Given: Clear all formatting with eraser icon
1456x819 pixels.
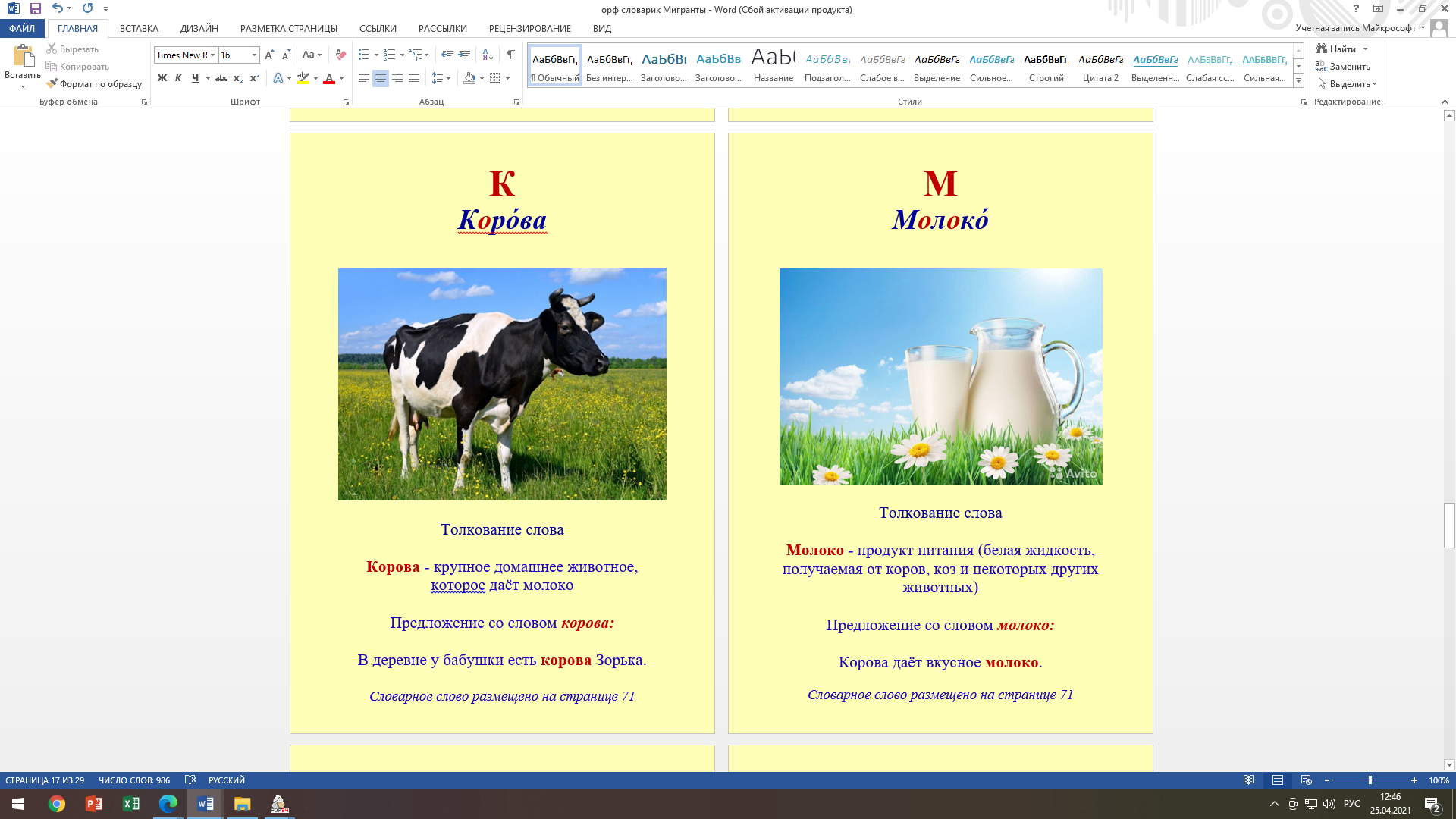Looking at the screenshot, I should 340,55.
